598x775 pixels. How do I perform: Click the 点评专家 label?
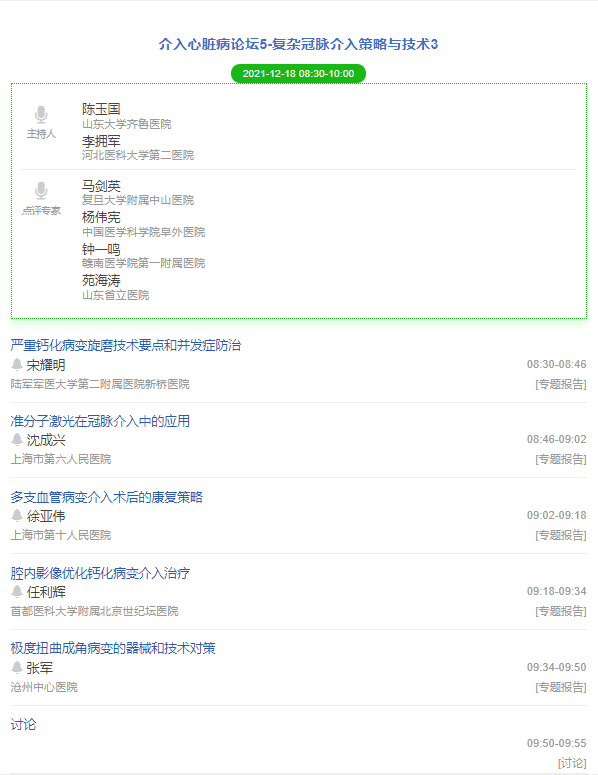[x=42, y=211]
